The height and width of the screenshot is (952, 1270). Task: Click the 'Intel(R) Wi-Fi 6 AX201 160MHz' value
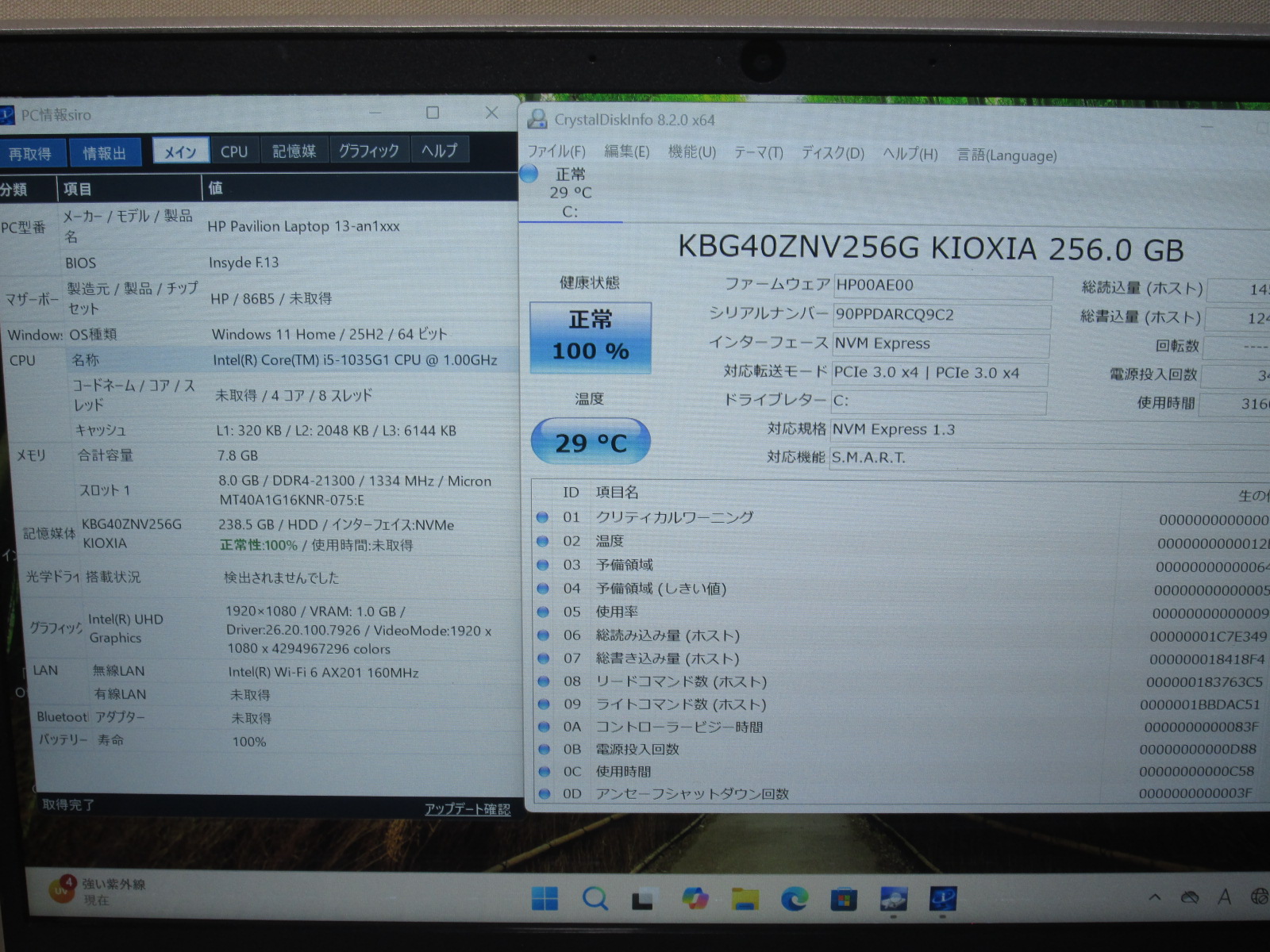(x=323, y=673)
